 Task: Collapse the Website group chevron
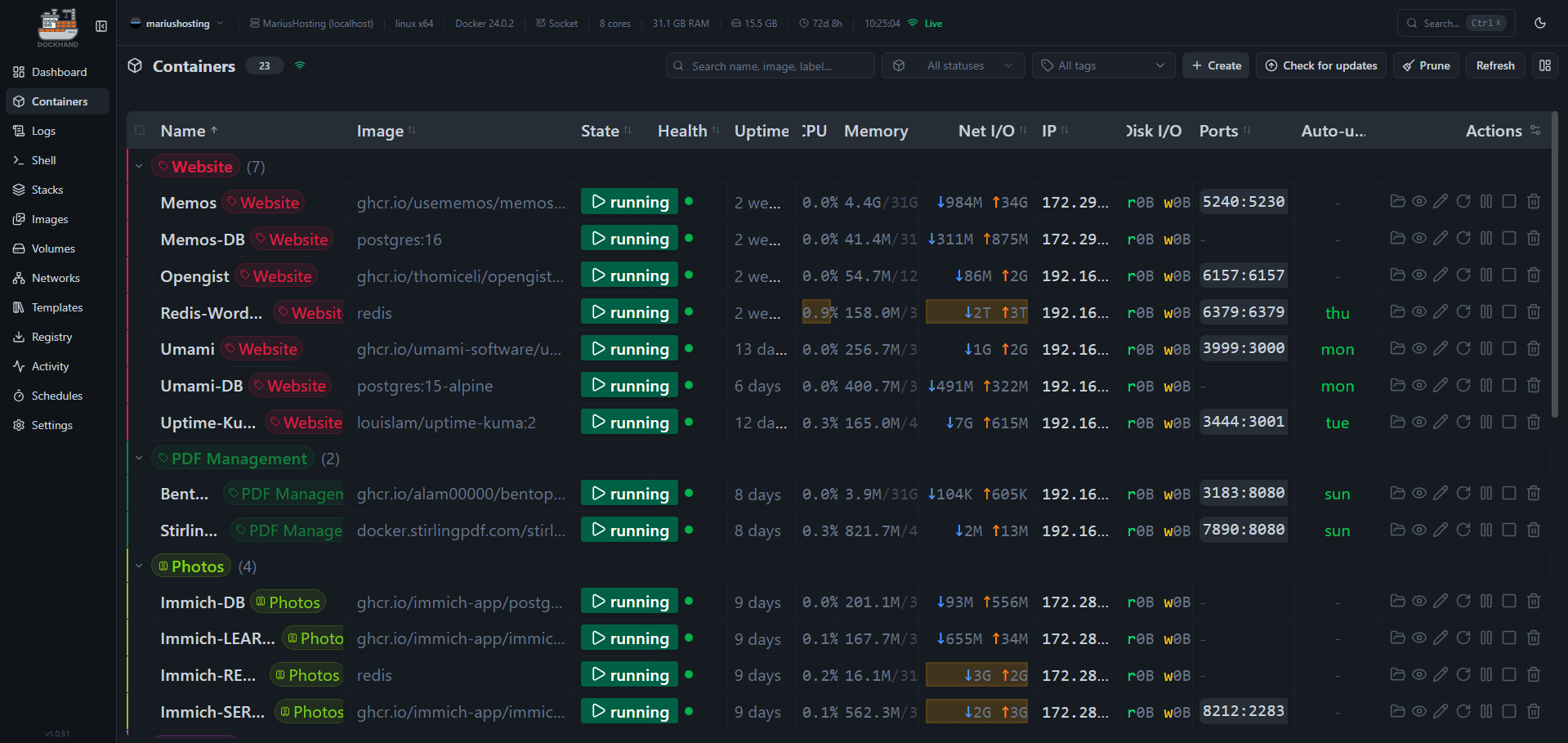pos(139,167)
